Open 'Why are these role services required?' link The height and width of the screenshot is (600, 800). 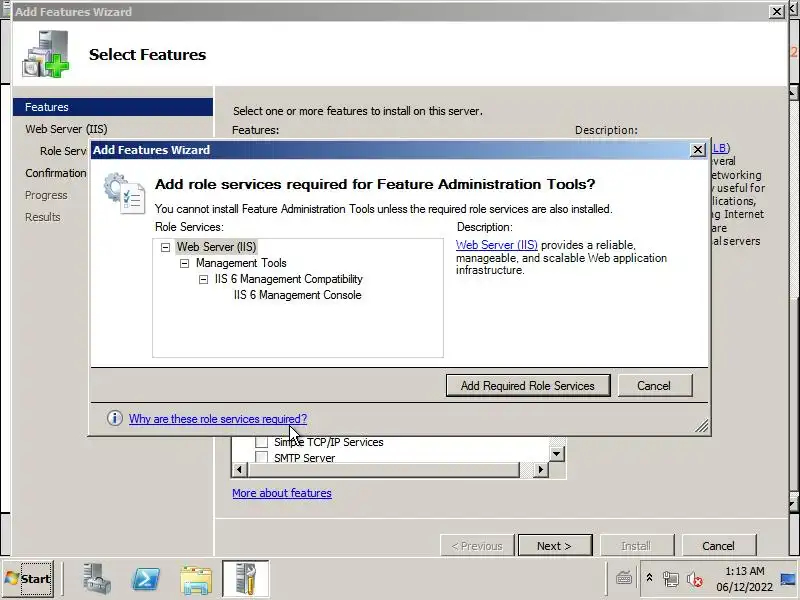tap(218, 419)
